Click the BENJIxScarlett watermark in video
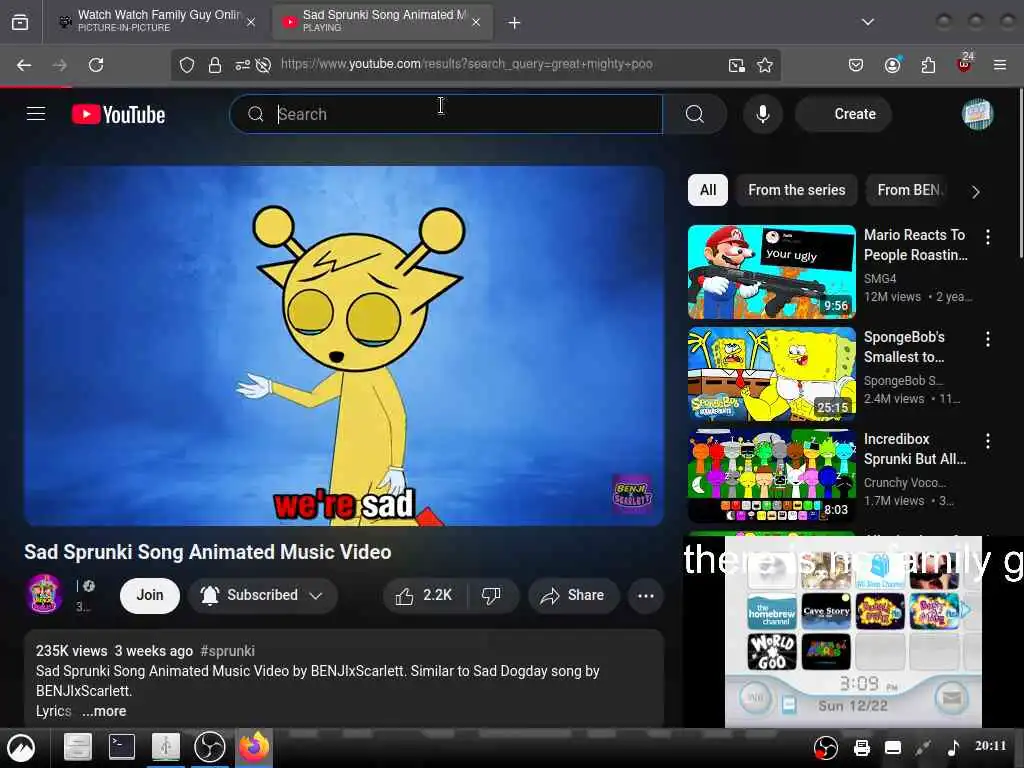 tap(632, 494)
